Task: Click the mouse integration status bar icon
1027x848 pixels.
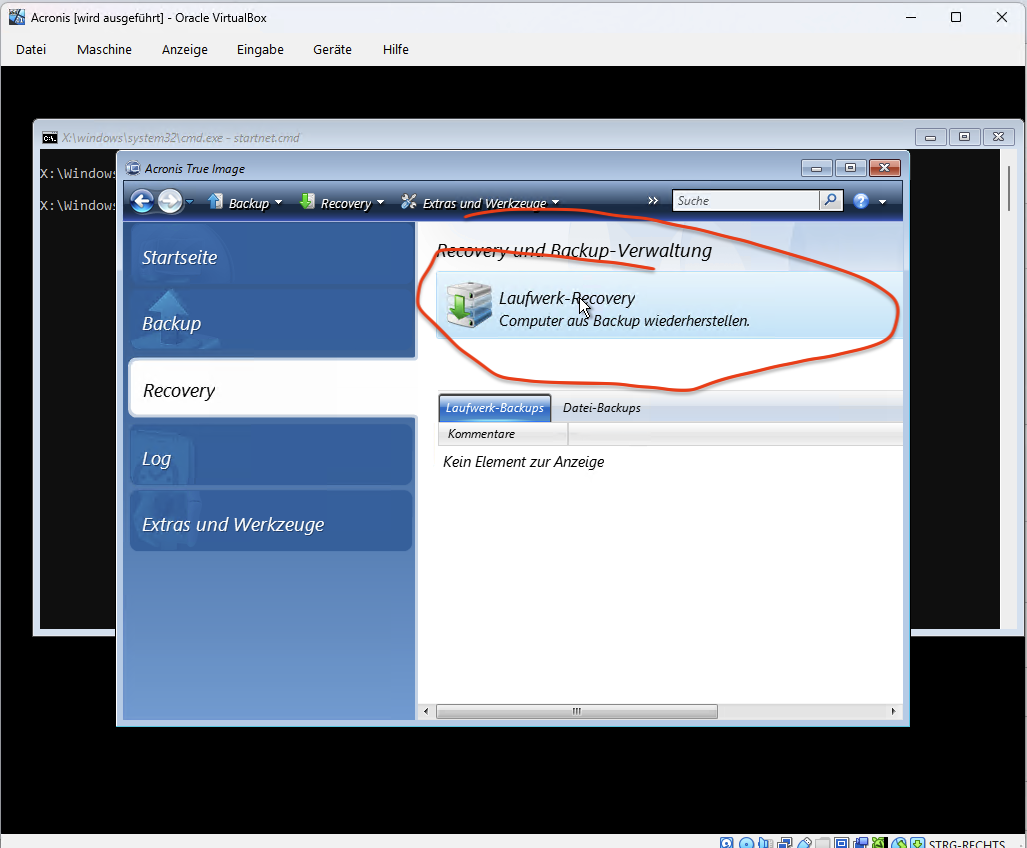Action: pyautogui.click(x=899, y=843)
